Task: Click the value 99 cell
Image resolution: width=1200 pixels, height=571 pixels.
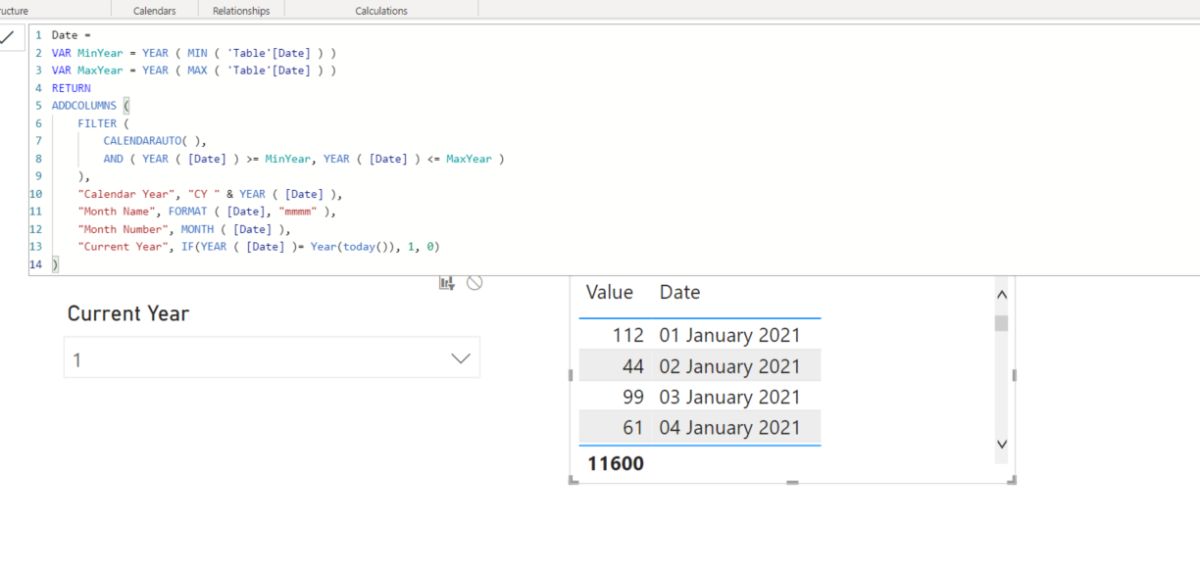Action: [633, 397]
